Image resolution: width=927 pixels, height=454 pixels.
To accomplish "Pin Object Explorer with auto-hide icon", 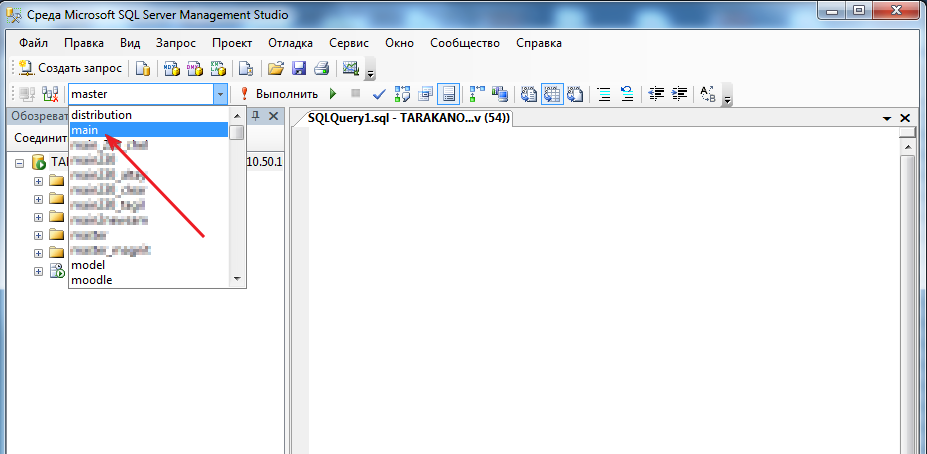I will point(257,115).
